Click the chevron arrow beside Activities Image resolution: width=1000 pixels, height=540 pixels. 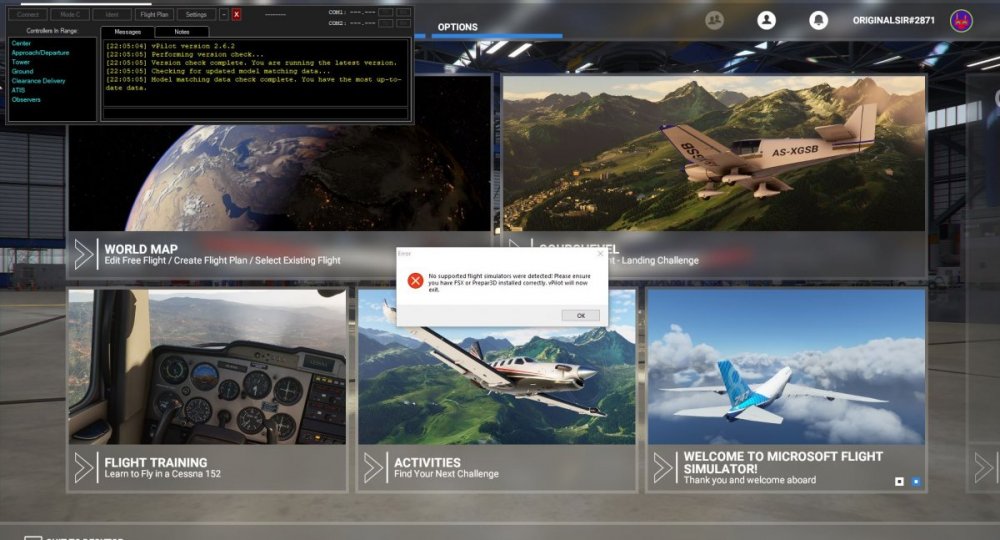click(x=373, y=468)
